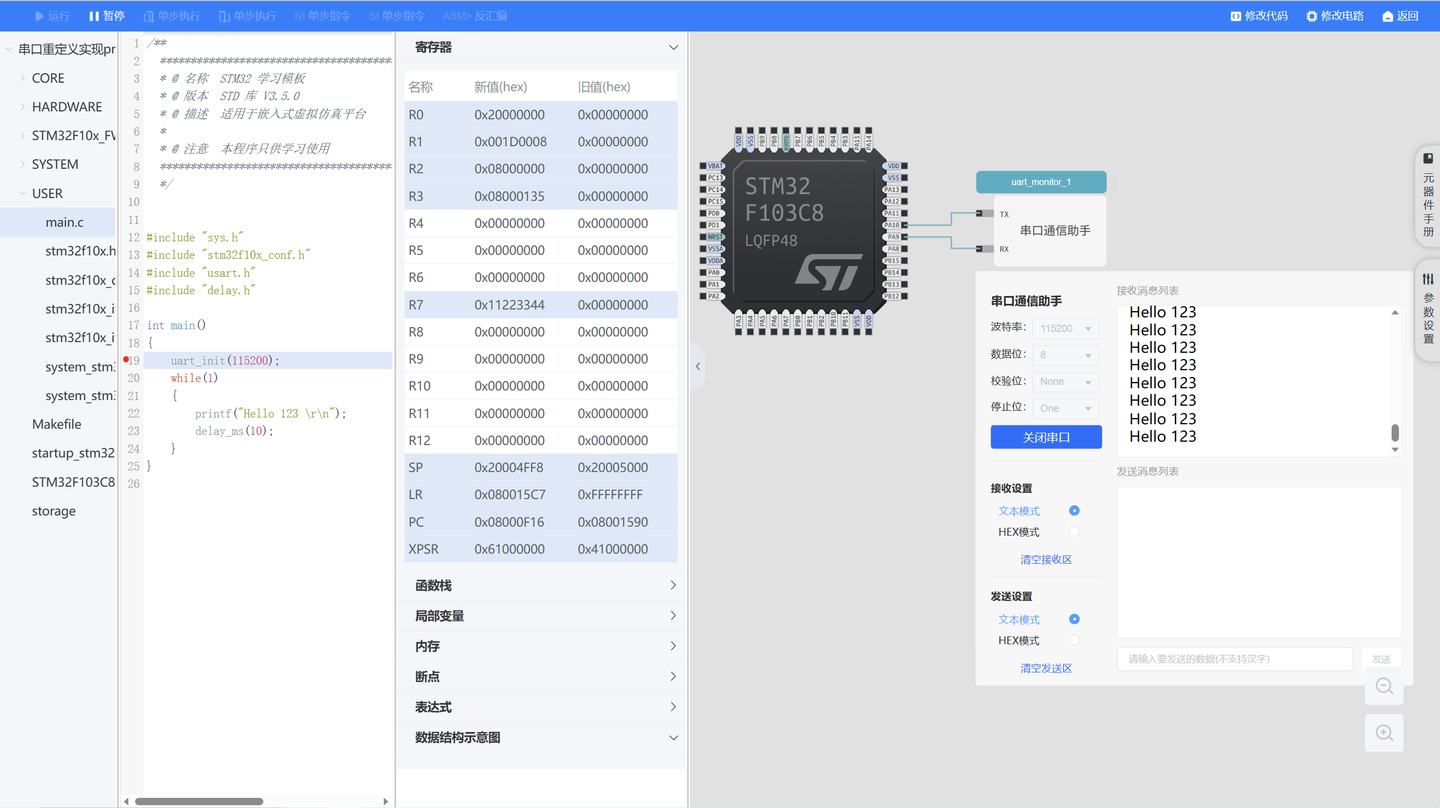Open the 校验位 parity dropdown
1440x808 pixels.
pos(1064,381)
